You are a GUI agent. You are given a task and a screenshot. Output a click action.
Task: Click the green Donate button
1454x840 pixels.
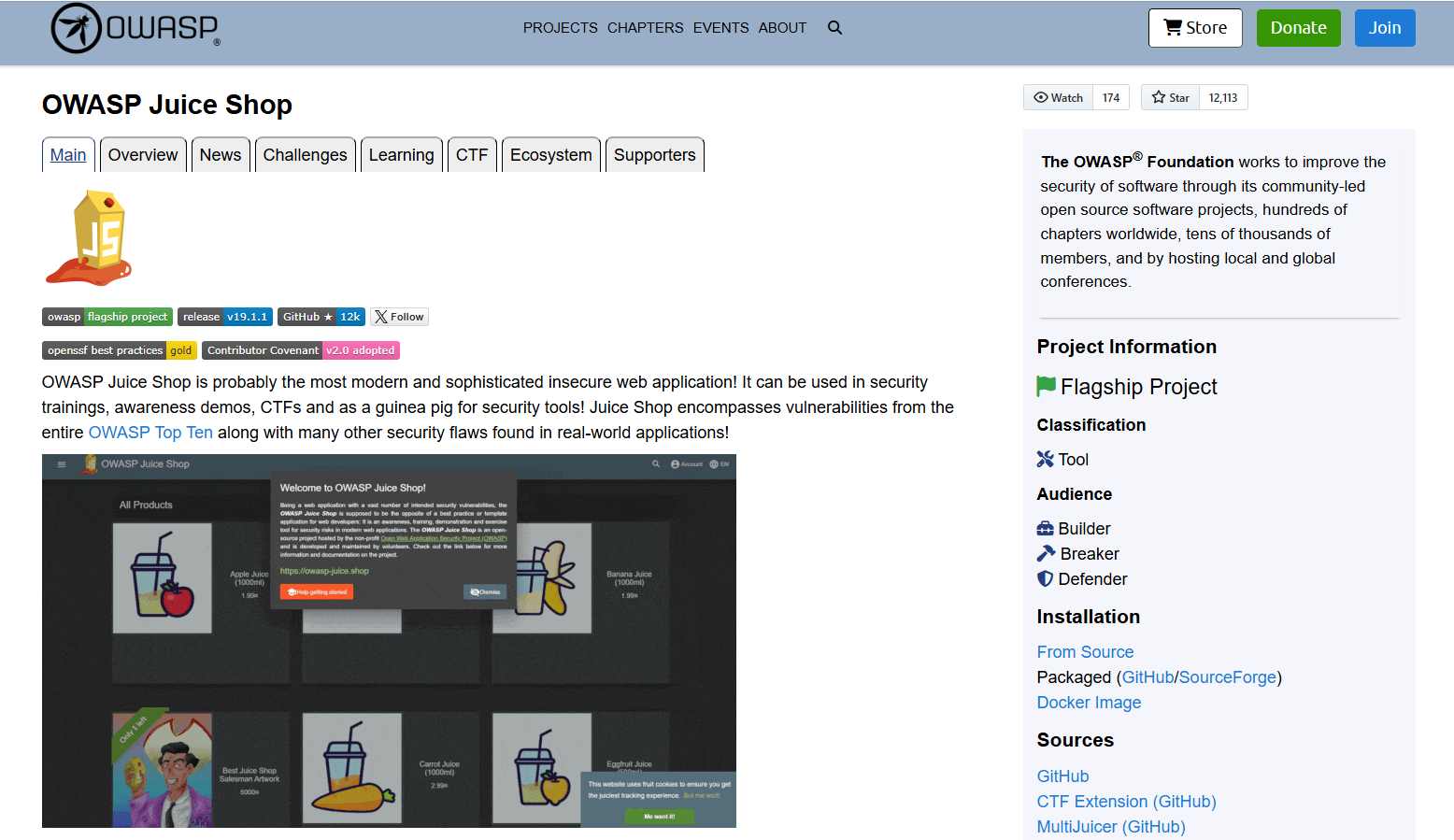pyautogui.click(x=1298, y=27)
